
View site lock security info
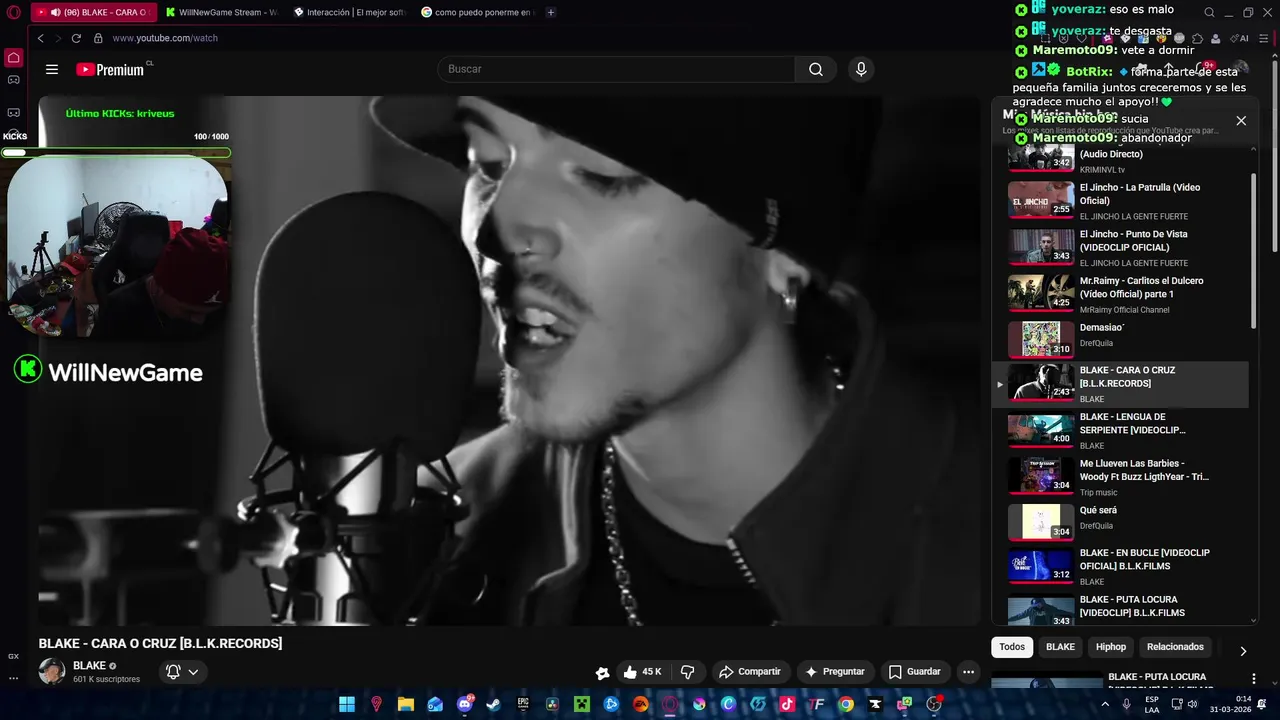pyautogui.click(x=98, y=38)
